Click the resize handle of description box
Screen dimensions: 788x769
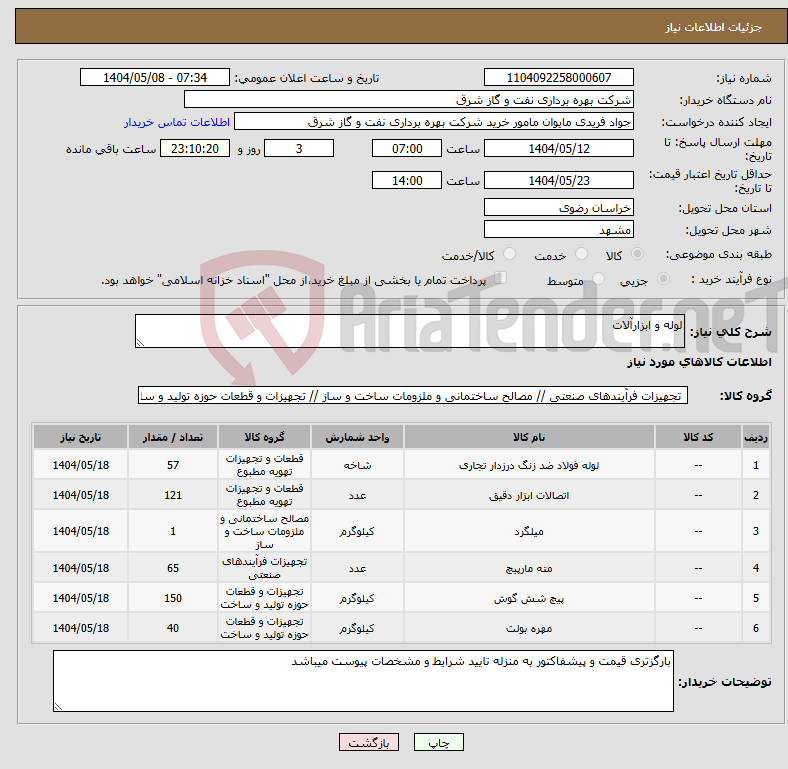pyautogui.click(x=140, y=343)
